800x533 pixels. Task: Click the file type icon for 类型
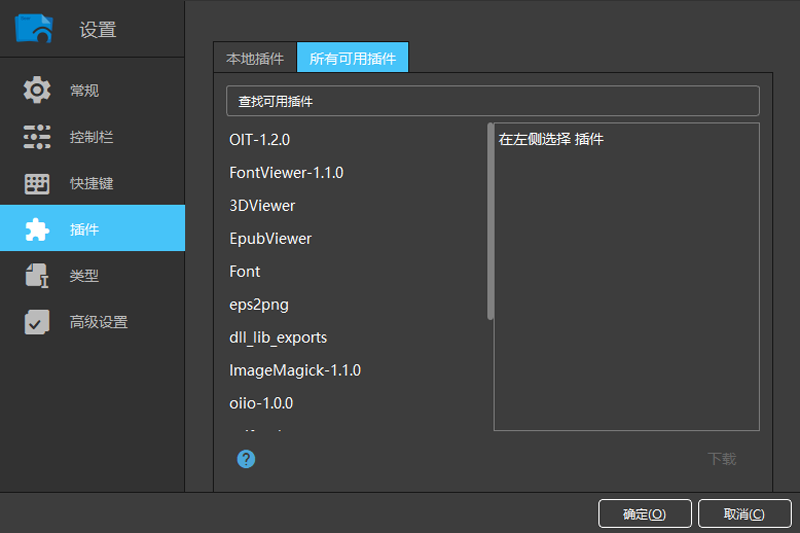[37, 276]
